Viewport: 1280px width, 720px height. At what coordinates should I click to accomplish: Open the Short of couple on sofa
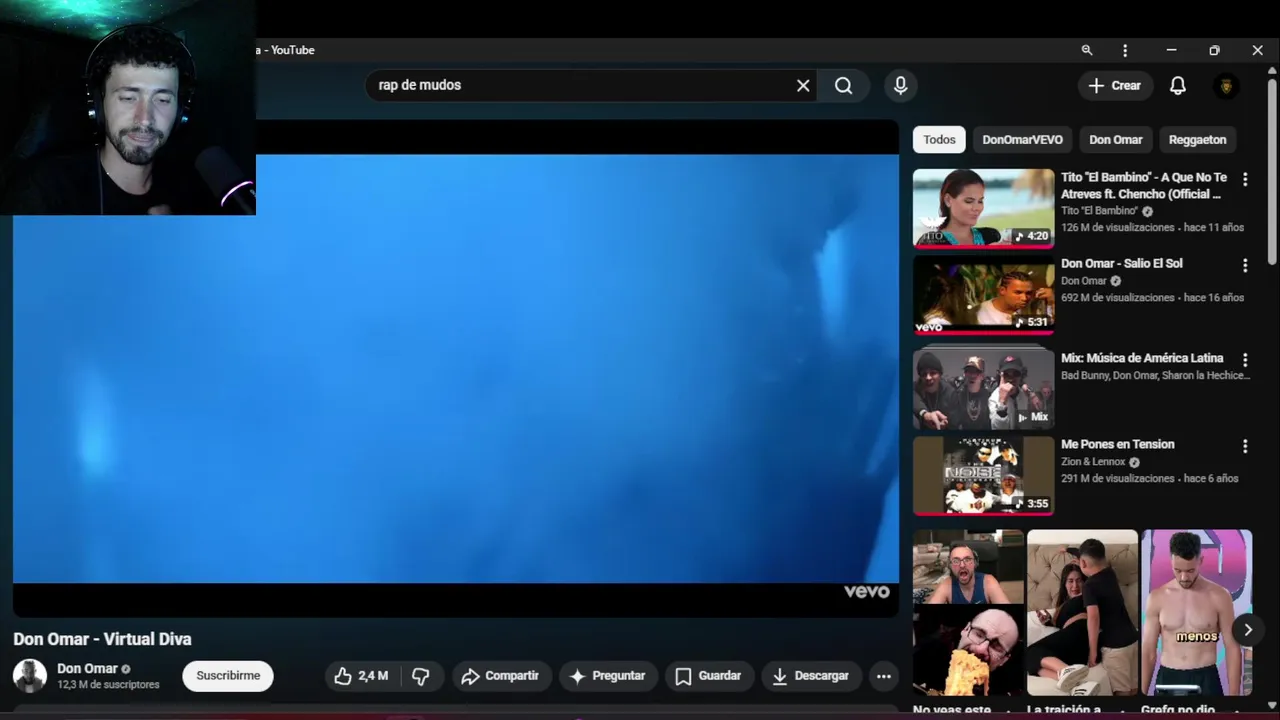pos(1082,612)
